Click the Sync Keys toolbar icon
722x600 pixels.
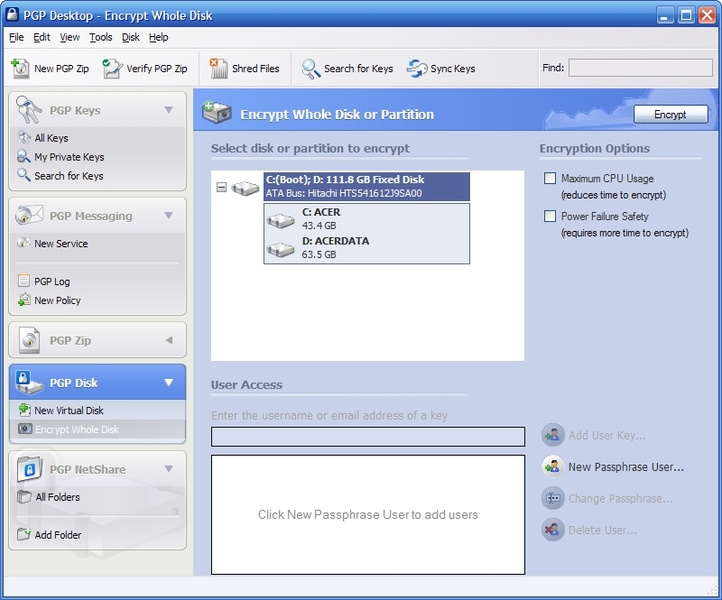point(417,68)
